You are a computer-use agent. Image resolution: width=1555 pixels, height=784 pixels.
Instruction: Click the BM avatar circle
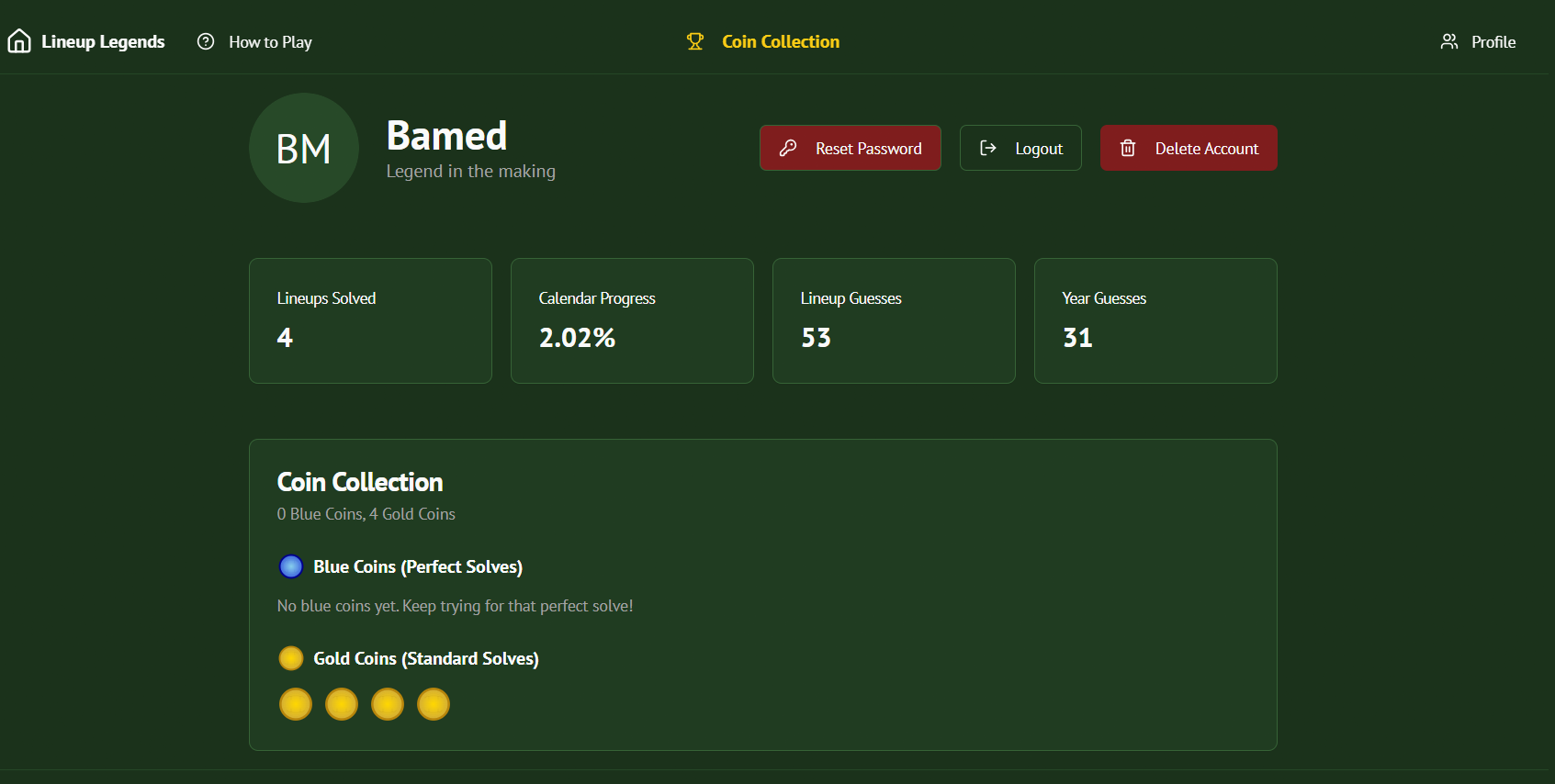coord(304,148)
